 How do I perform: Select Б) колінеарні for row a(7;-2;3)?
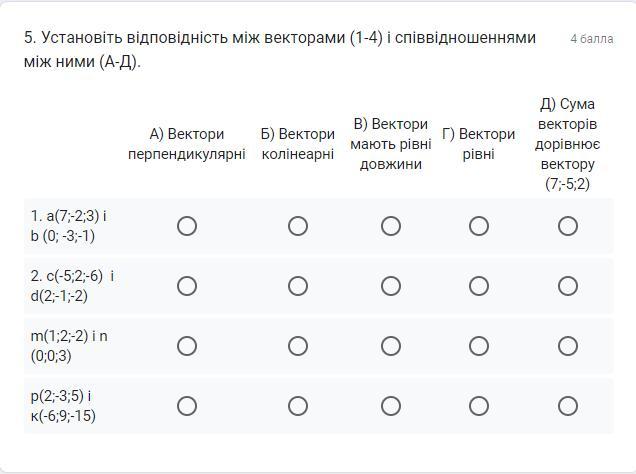click(298, 226)
